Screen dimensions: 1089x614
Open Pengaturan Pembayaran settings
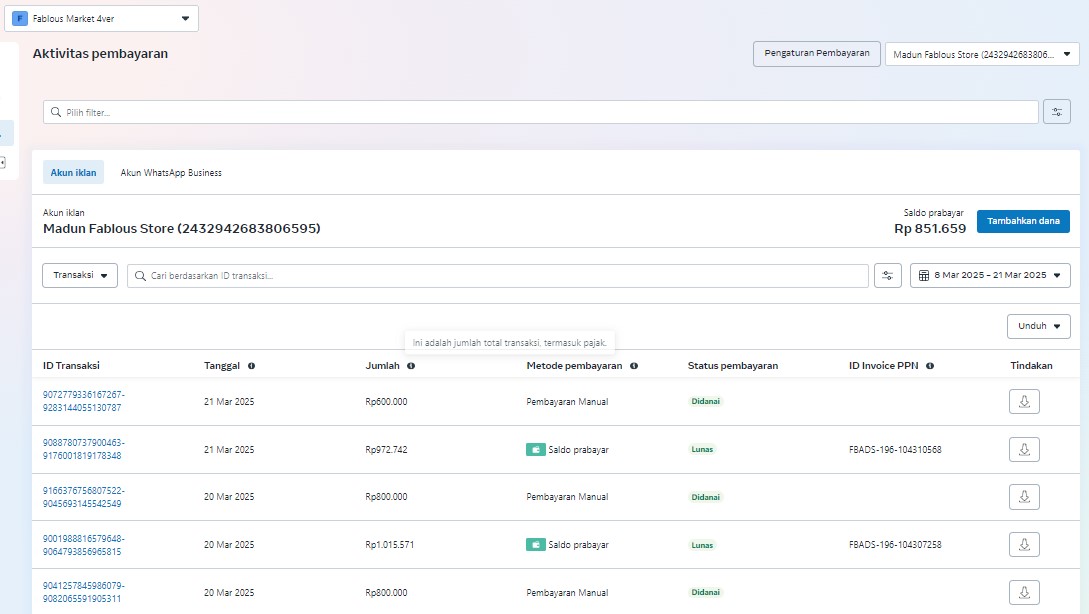816,54
